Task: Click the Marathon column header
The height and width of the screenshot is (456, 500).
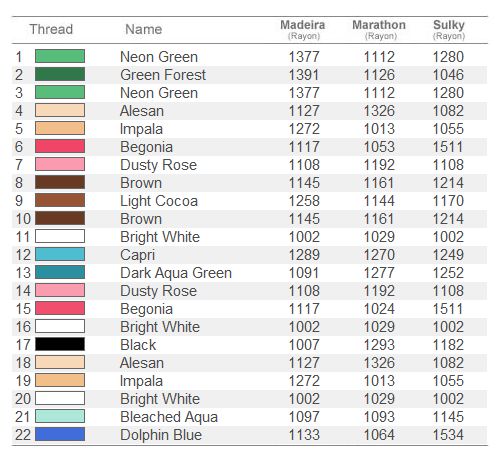Action: 379,29
